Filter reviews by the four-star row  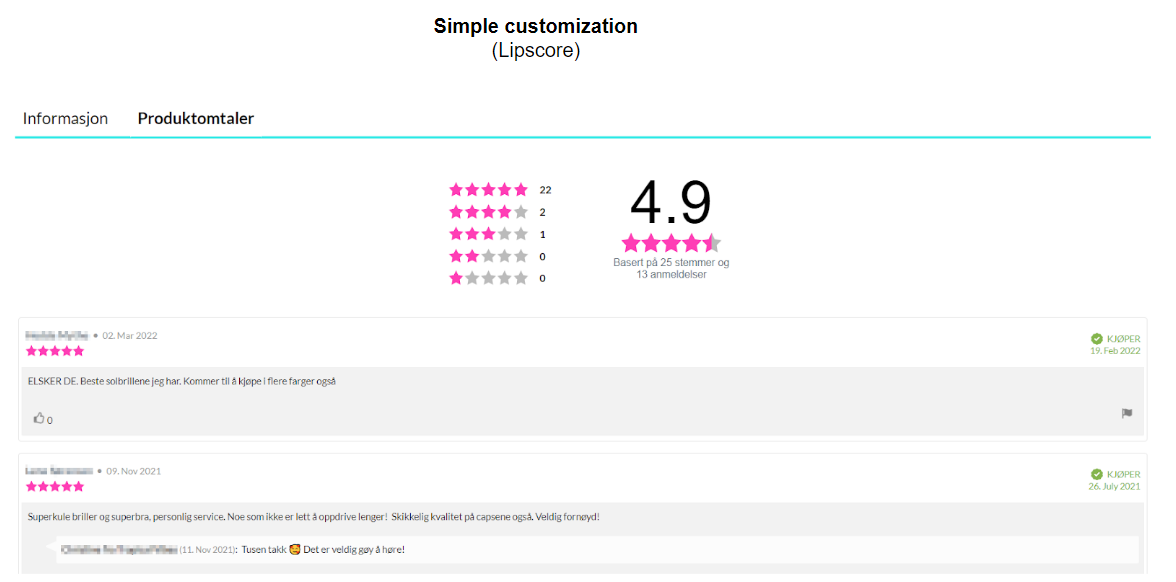pyautogui.click(x=488, y=212)
